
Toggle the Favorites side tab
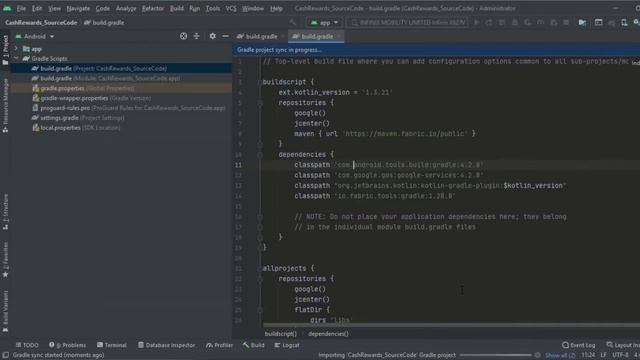tap(5, 260)
